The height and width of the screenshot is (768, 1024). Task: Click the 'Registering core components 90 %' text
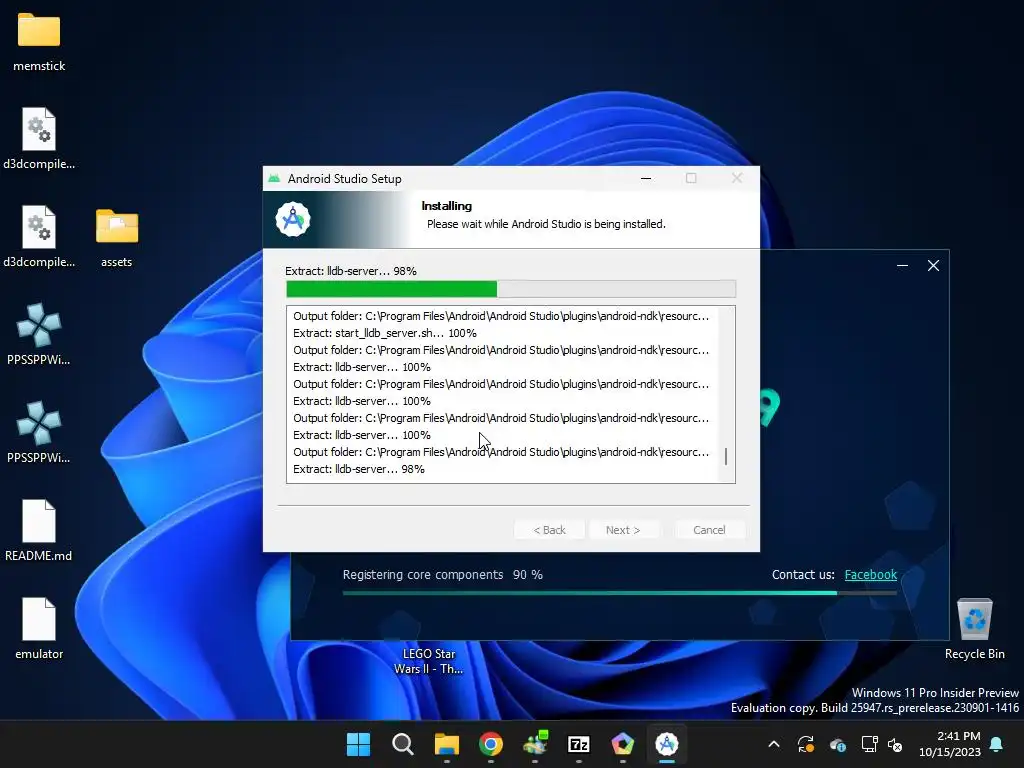click(x=443, y=575)
